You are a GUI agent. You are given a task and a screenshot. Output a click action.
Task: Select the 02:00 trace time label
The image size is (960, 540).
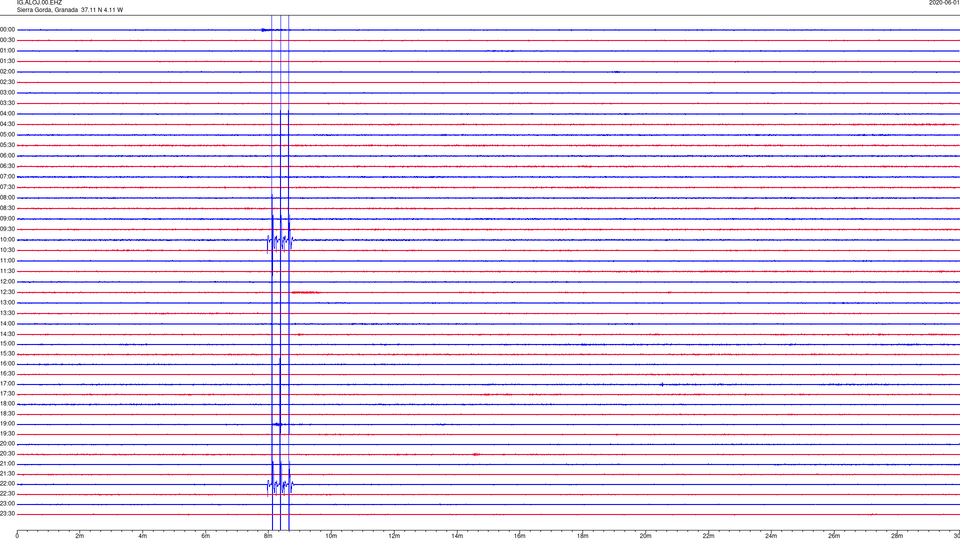pos(7,71)
